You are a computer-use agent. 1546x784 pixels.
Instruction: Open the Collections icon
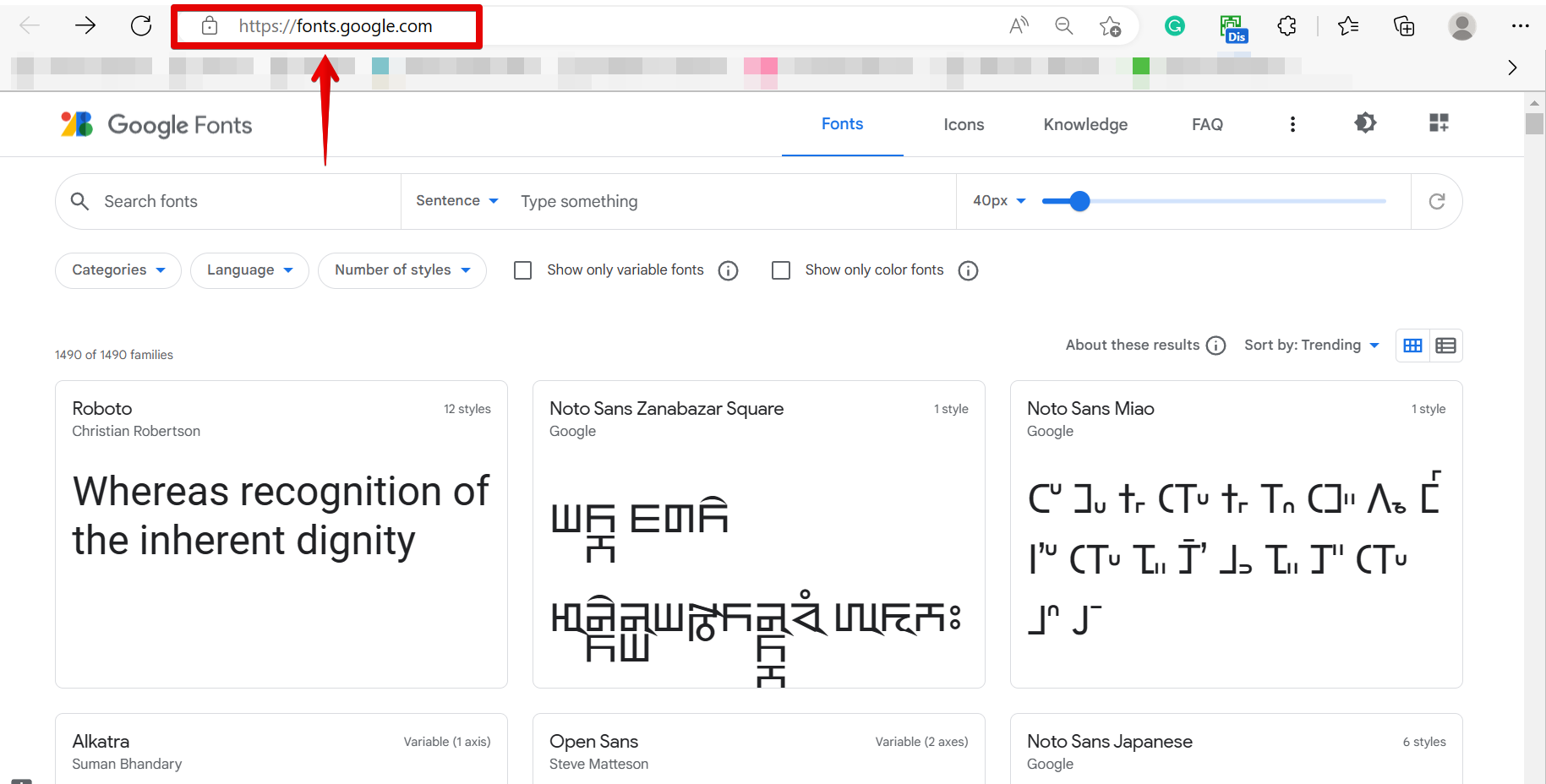pyautogui.click(x=1404, y=26)
